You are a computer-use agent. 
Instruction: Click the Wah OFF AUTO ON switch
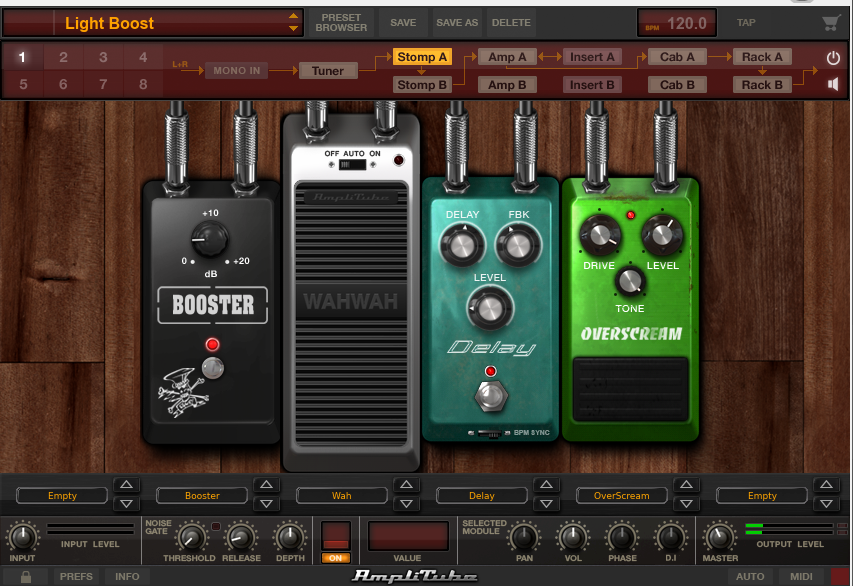(x=353, y=164)
